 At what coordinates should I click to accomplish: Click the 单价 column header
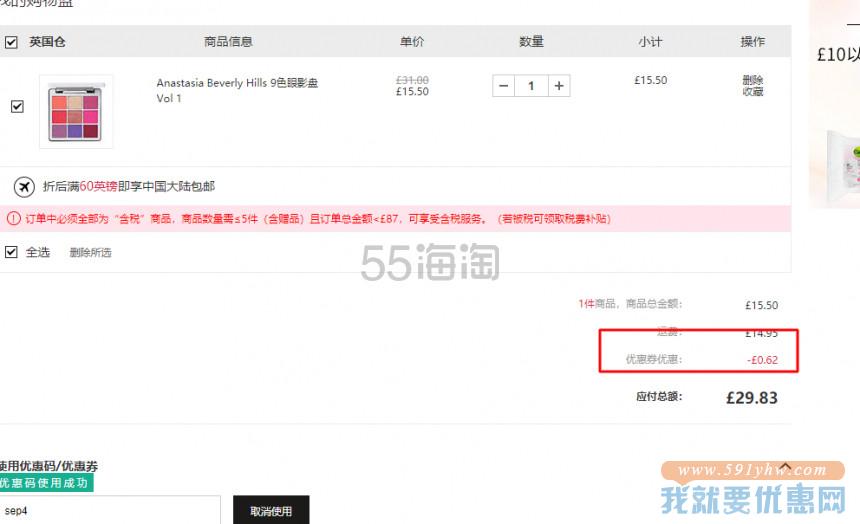pos(412,42)
